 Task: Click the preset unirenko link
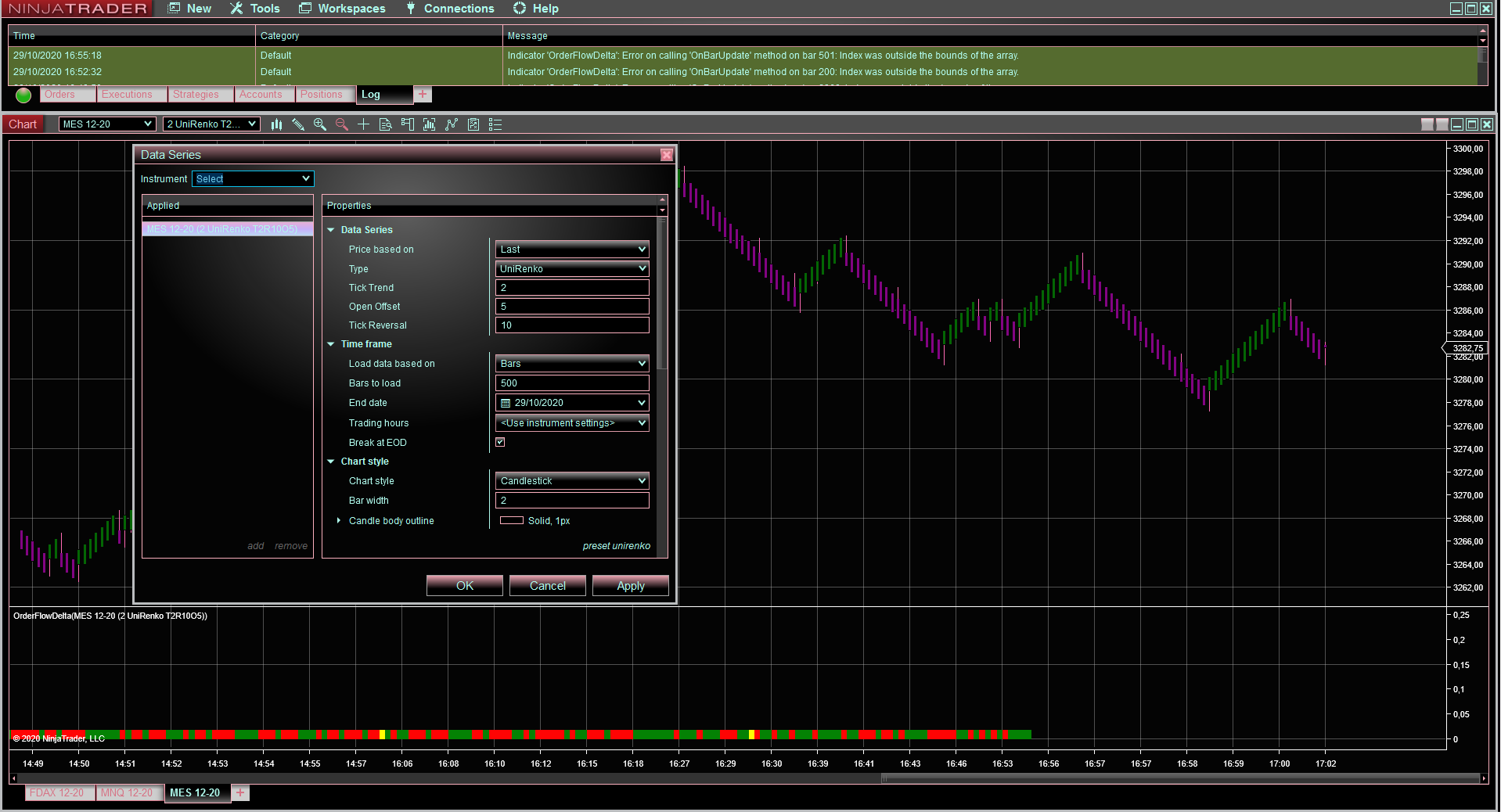617,546
